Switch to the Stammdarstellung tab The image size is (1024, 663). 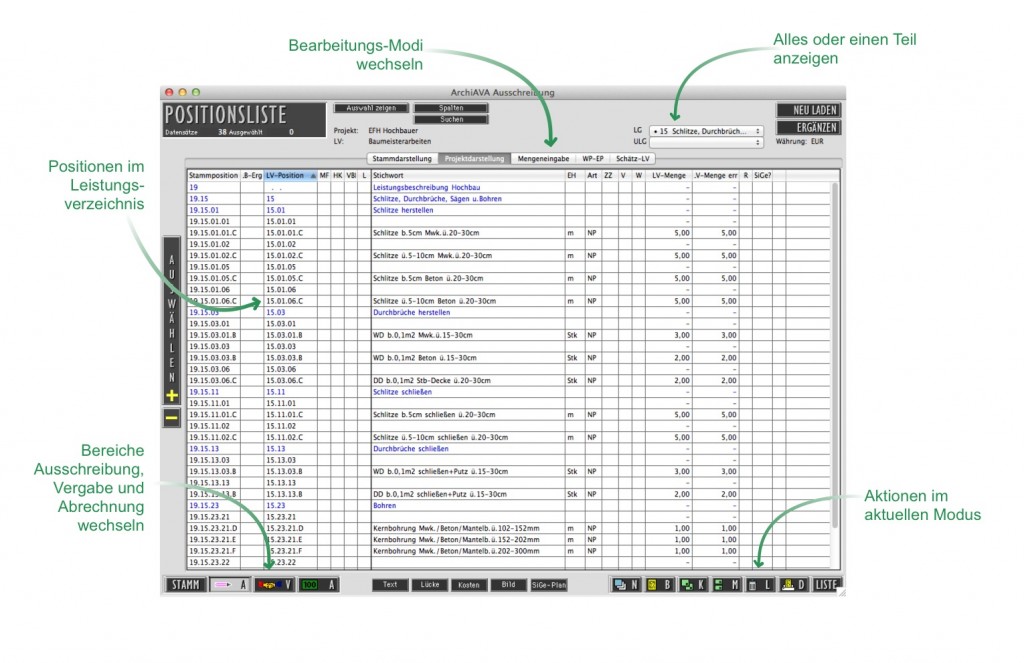pyautogui.click(x=402, y=159)
